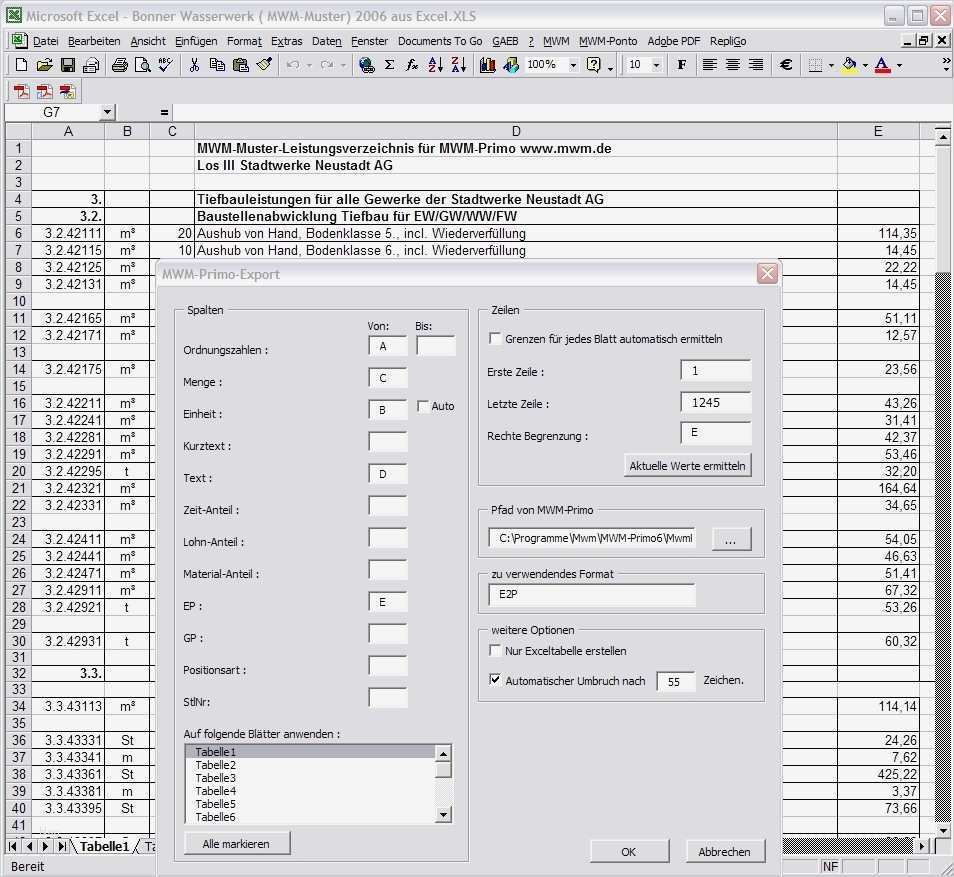Click 'Alle markieren' button
The width and height of the screenshot is (954, 877).
click(237, 844)
